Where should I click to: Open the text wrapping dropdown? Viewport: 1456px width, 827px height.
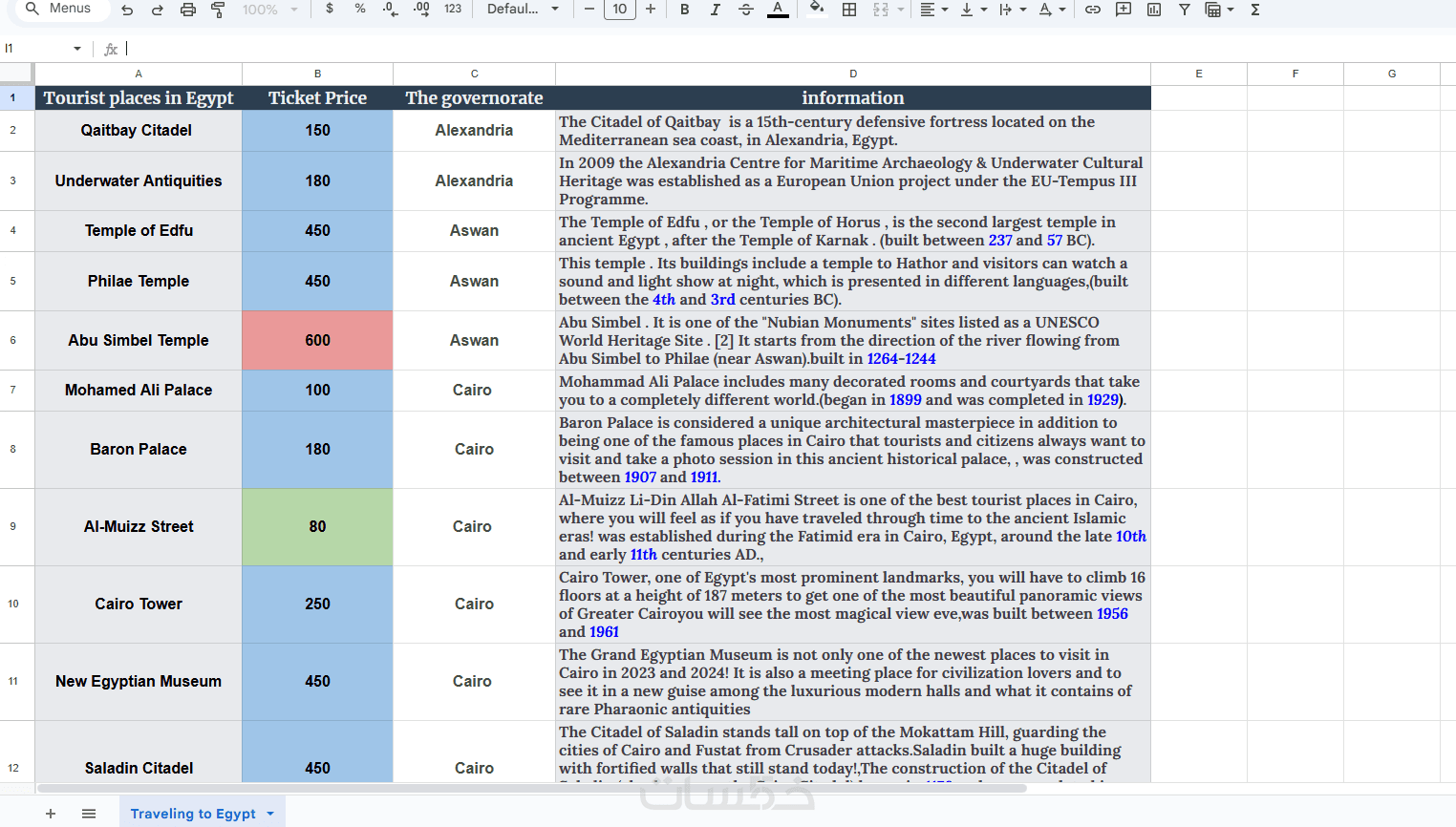tap(1013, 9)
